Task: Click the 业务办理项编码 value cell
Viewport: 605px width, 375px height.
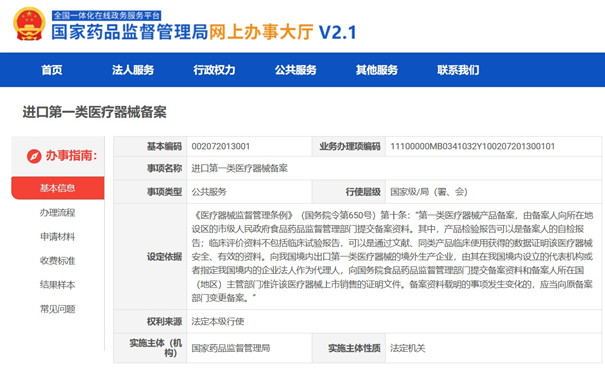Action: pos(493,147)
